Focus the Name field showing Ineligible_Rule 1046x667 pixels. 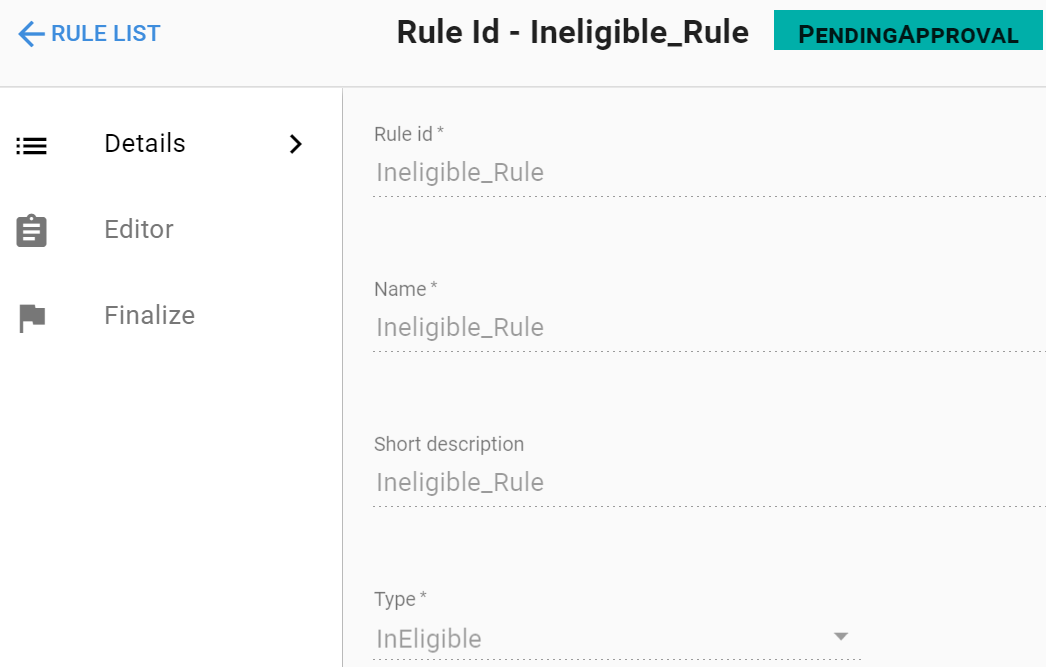point(700,328)
